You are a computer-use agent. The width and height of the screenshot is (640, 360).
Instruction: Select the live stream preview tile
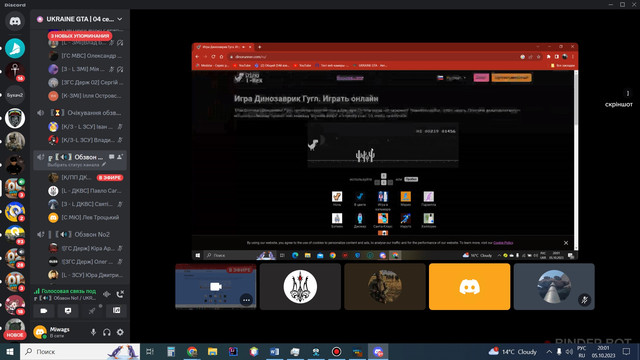[x=216, y=287]
